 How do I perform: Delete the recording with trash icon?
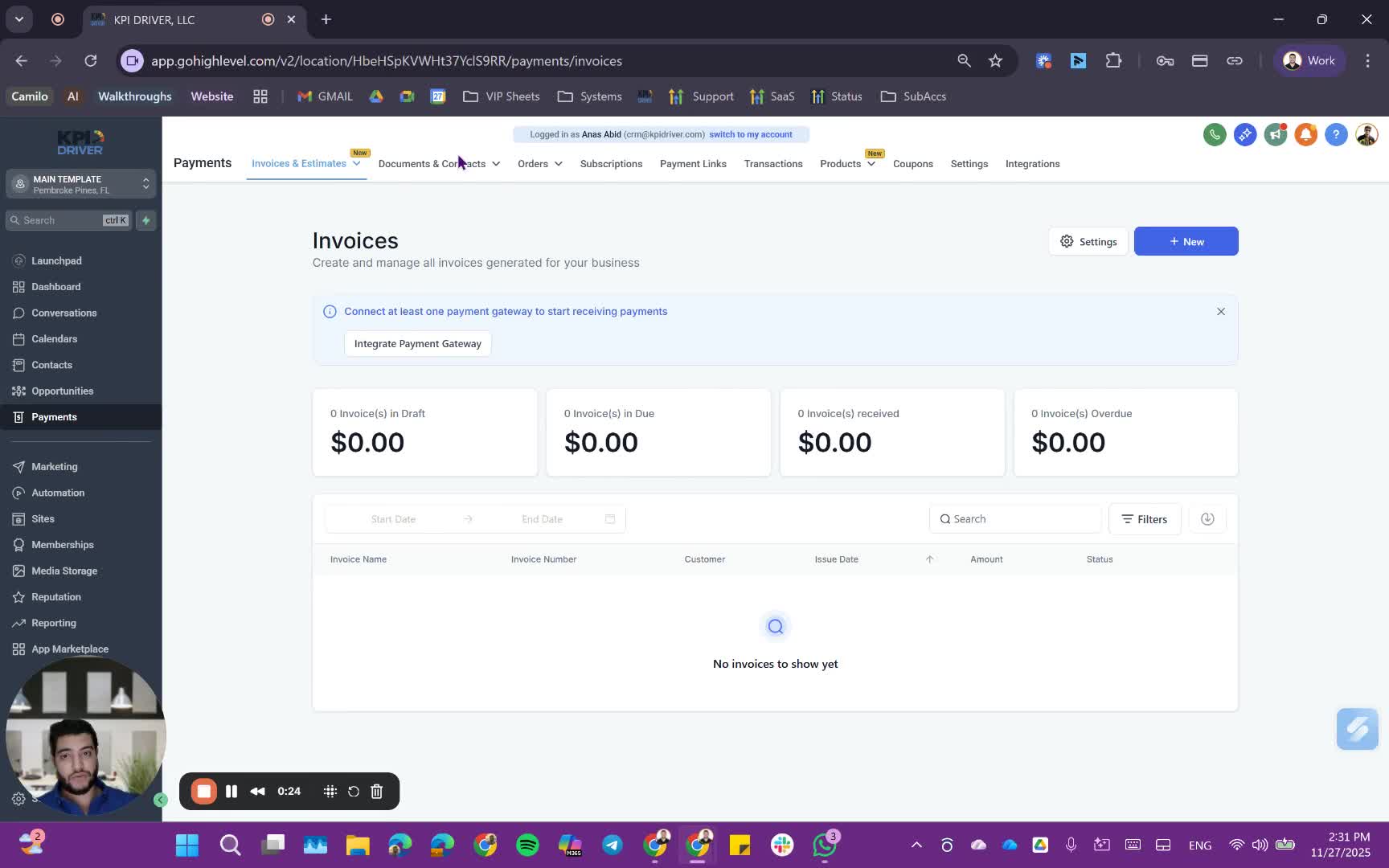pos(376,792)
